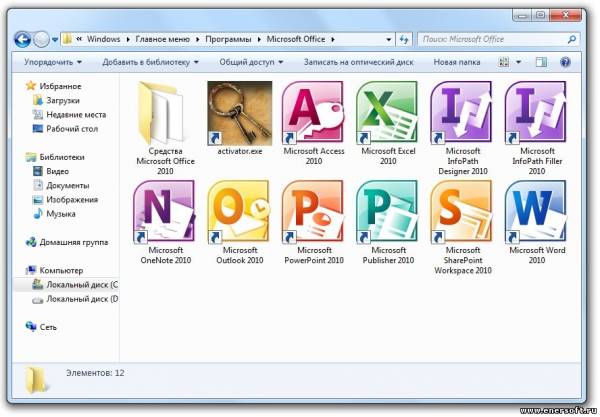Viewport: 600px width, 417px height.
Task: Open the Упорядочить menu
Action: 53,62
